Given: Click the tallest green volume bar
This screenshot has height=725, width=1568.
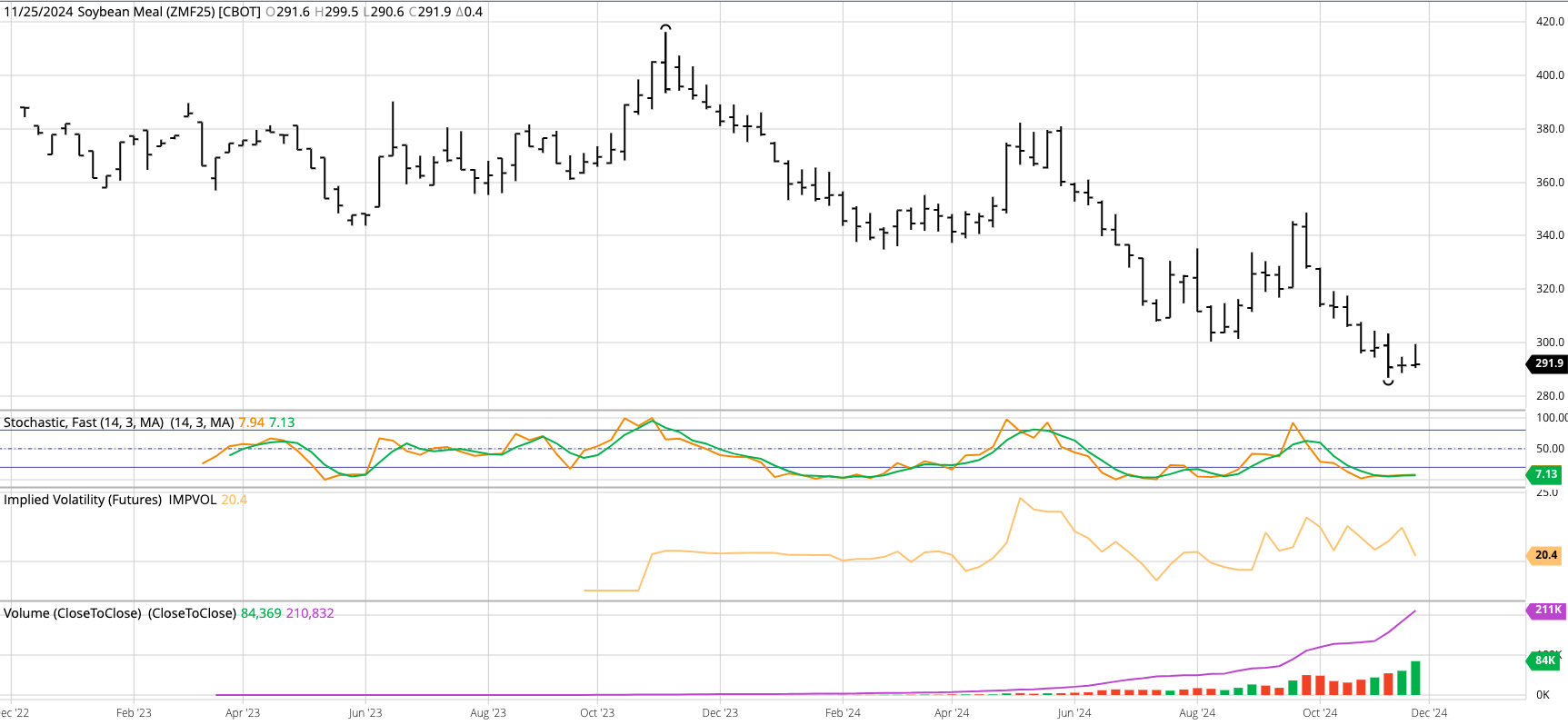Looking at the screenshot, I should point(1415,678).
